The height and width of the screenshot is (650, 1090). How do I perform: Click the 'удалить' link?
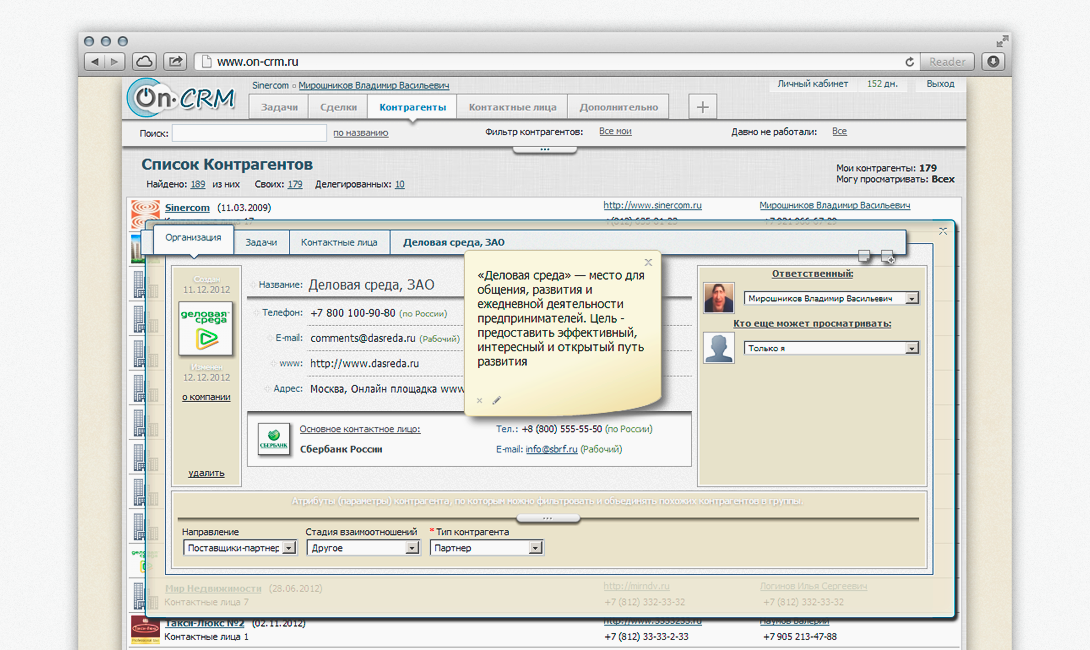(x=206, y=473)
